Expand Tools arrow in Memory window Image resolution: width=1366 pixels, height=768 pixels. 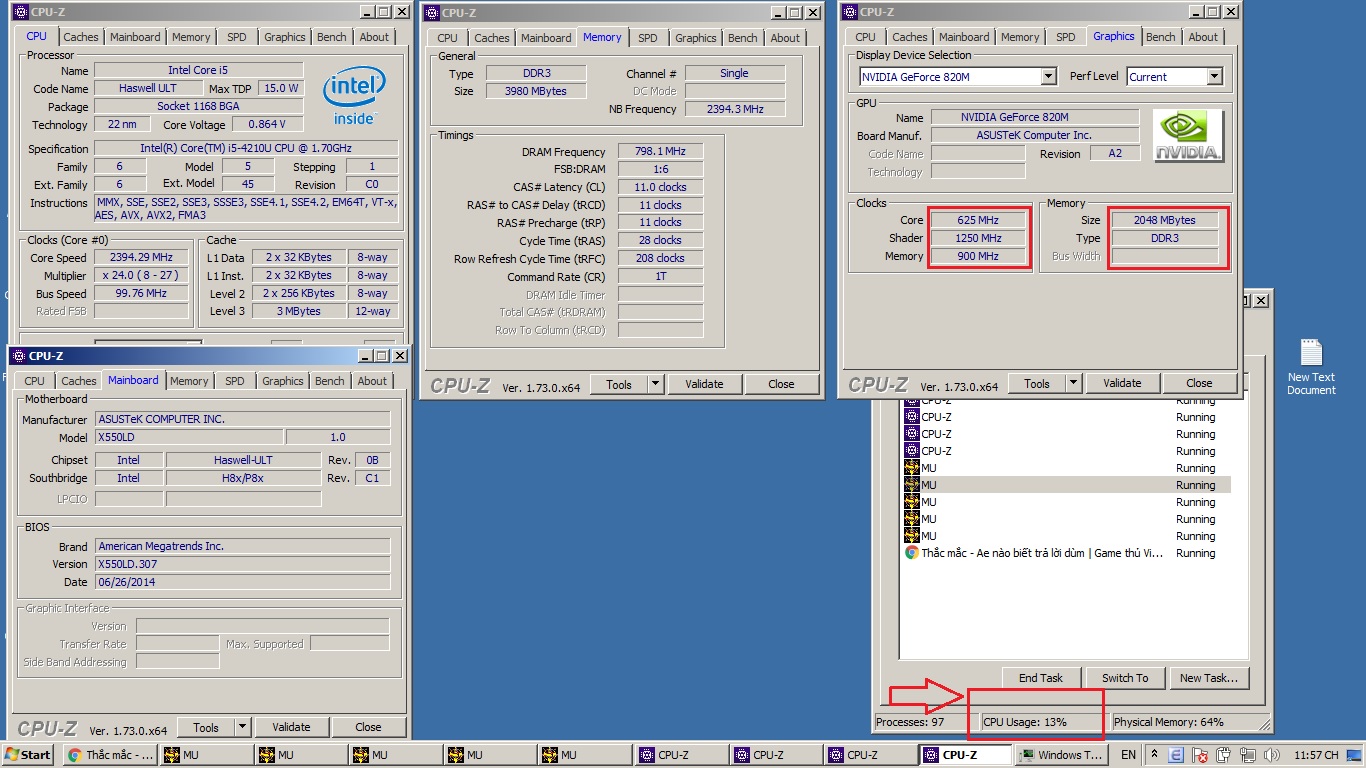pyautogui.click(x=655, y=384)
